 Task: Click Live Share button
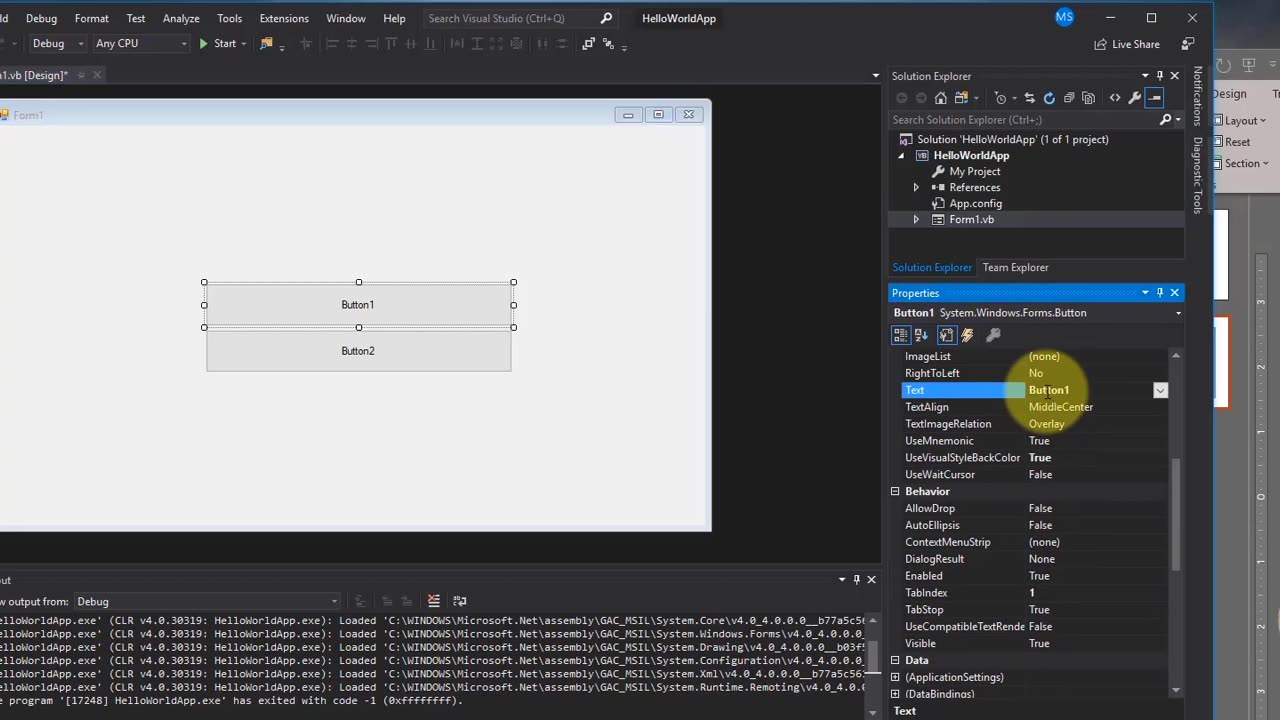(x=1127, y=44)
